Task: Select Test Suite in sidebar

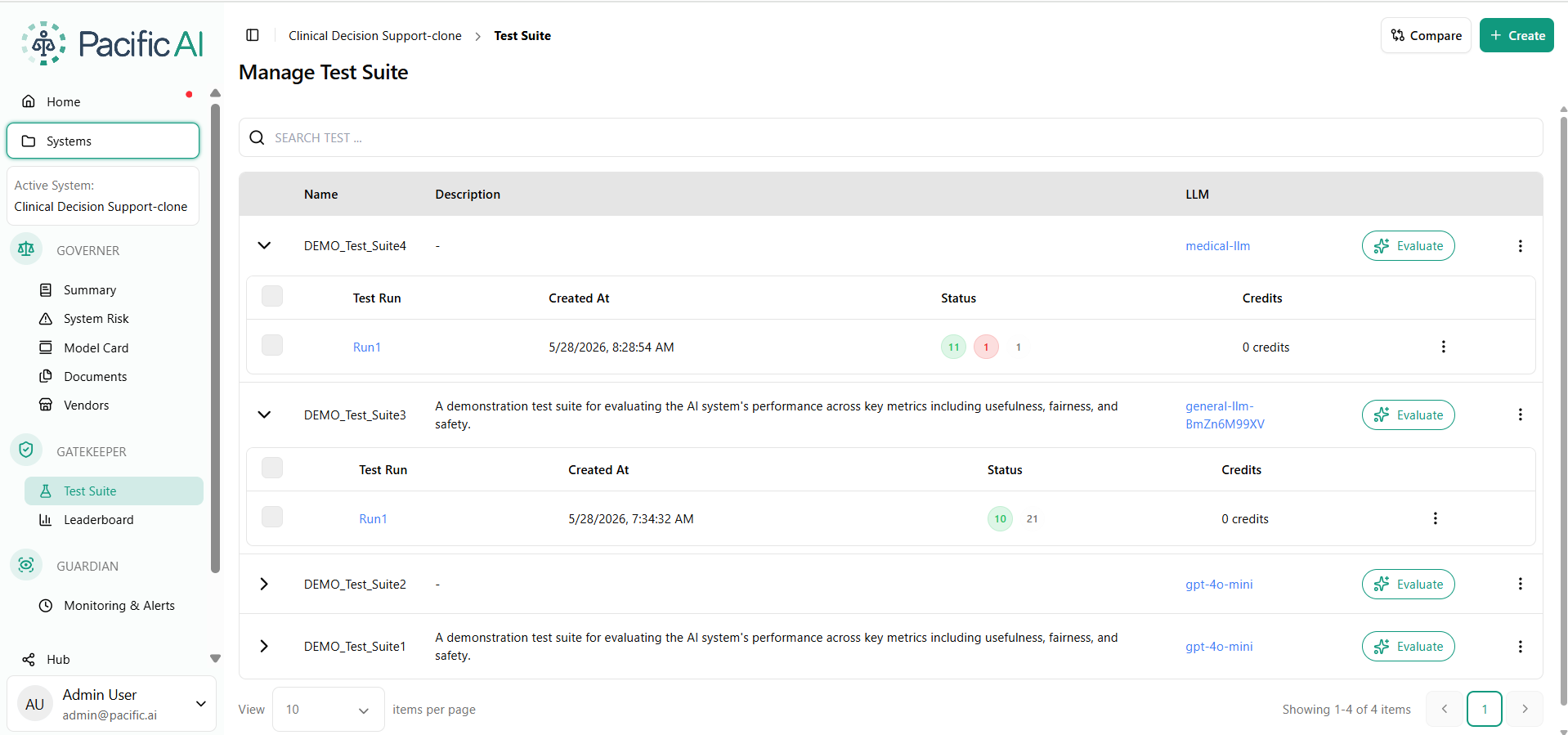Action: pos(114,491)
